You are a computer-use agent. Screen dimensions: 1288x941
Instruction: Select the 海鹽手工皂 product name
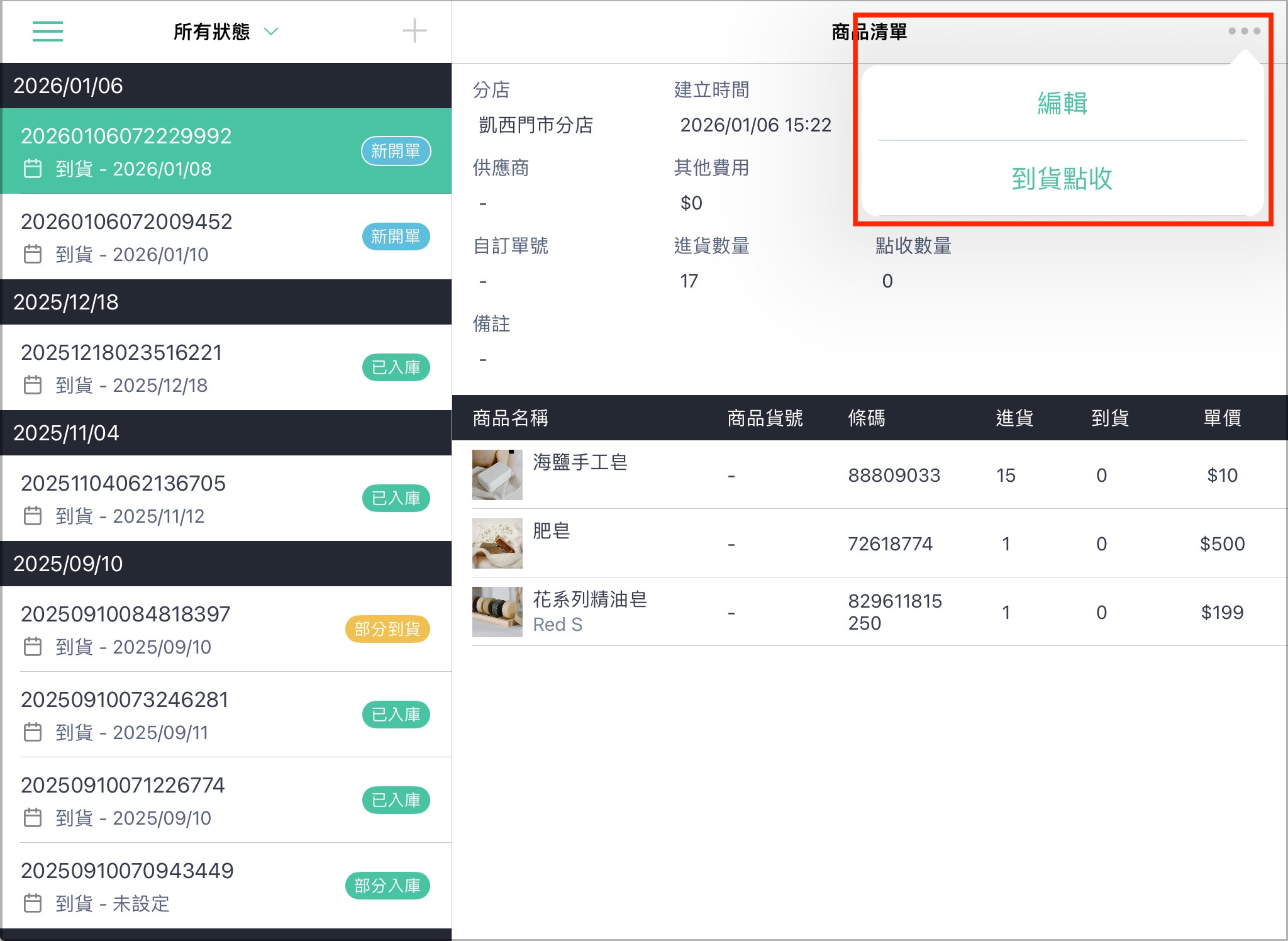pos(580,462)
